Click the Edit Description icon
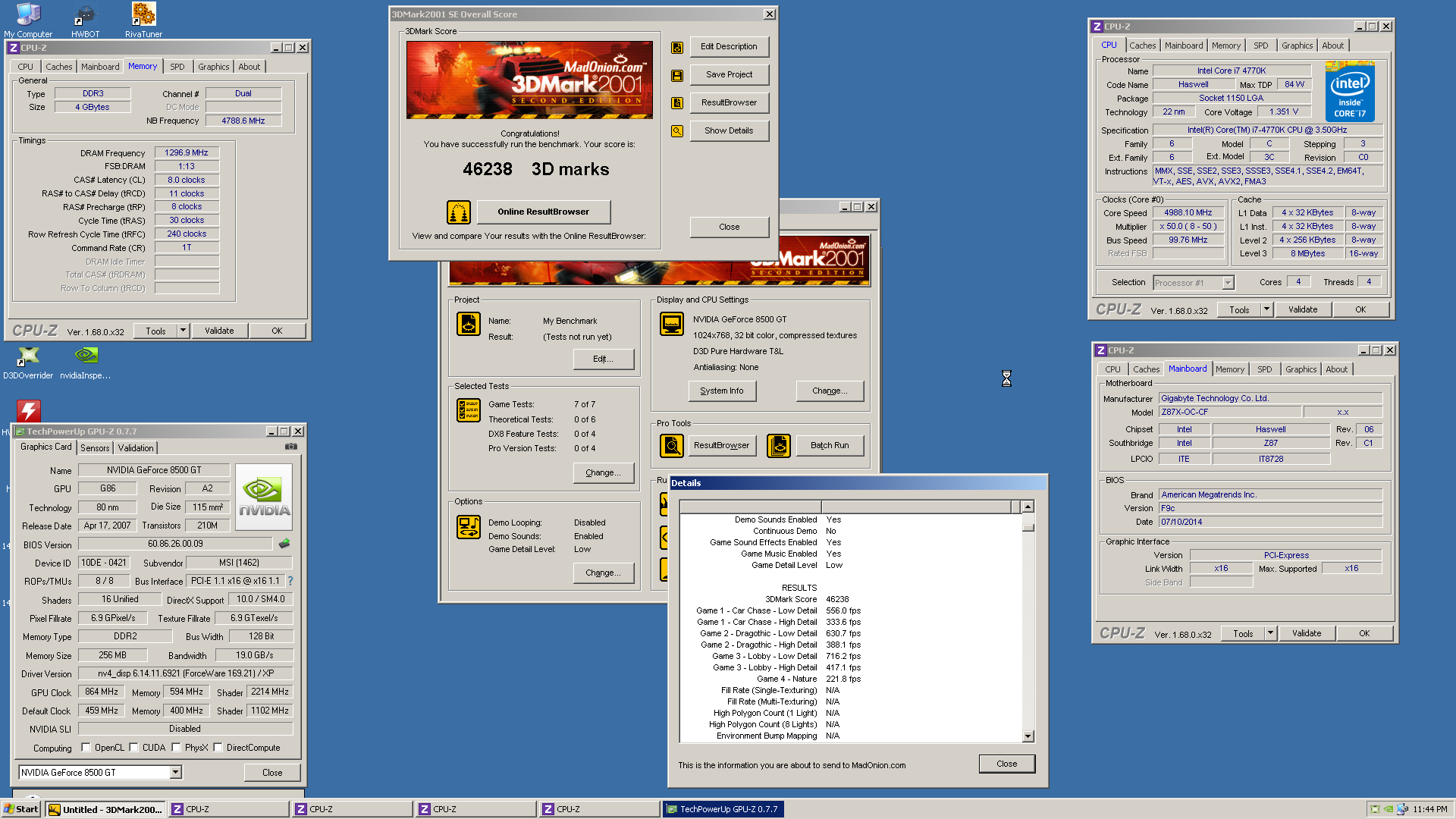The height and width of the screenshot is (819, 1456). [x=677, y=47]
